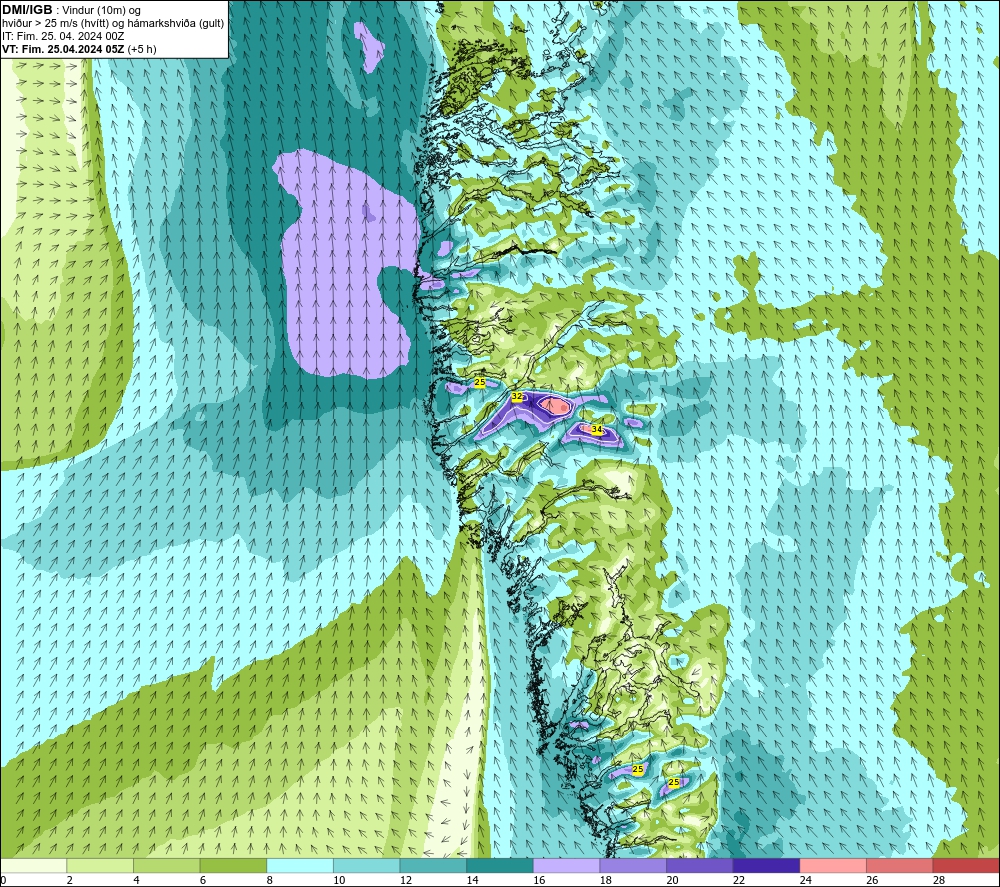Click the salmon 26-28 m/s color swatch

(900, 865)
